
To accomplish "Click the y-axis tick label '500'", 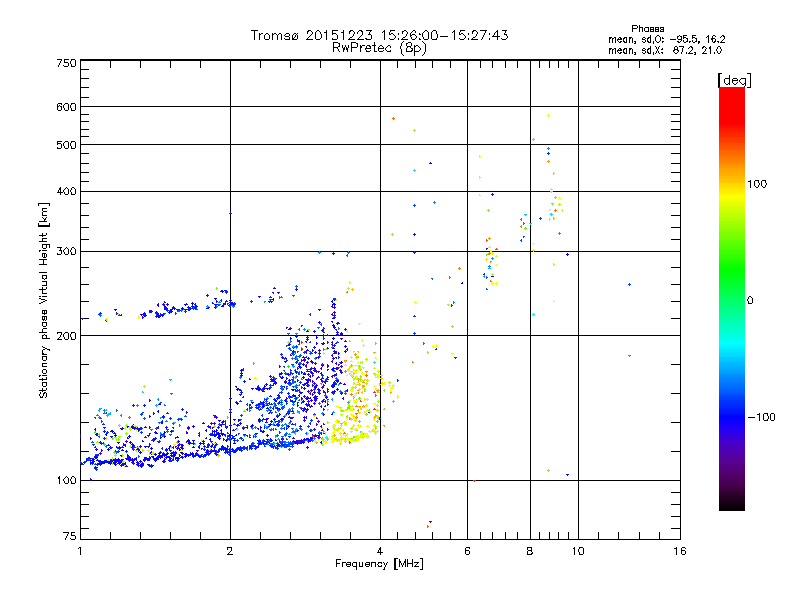I will tap(66, 145).
